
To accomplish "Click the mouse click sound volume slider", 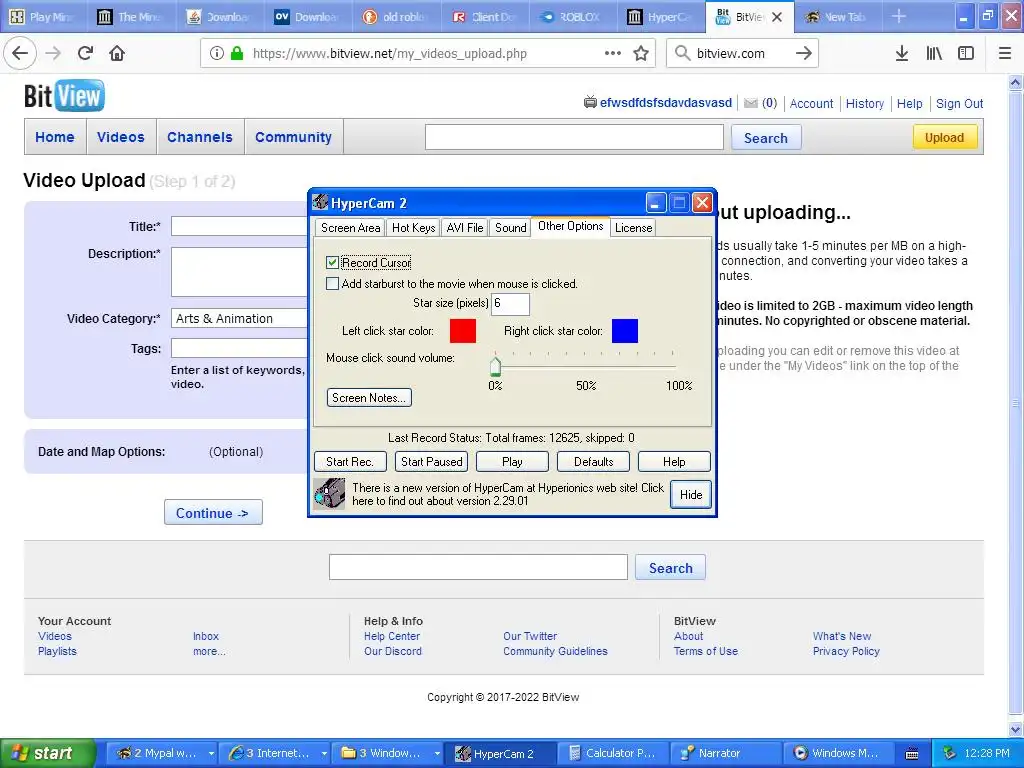I will coord(496,366).
